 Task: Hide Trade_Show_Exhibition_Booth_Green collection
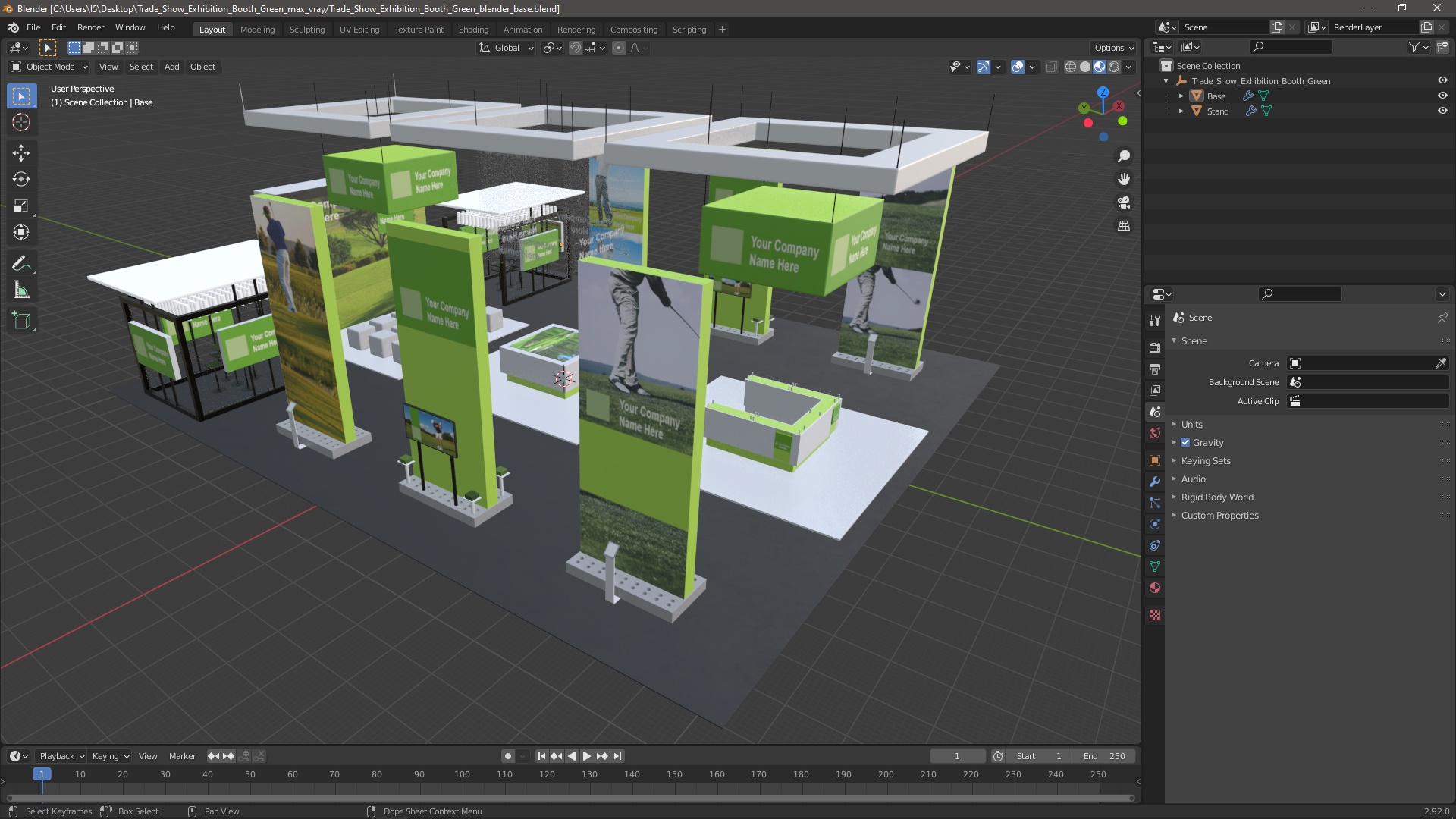pyautogui.click(x=1442, y=80)
